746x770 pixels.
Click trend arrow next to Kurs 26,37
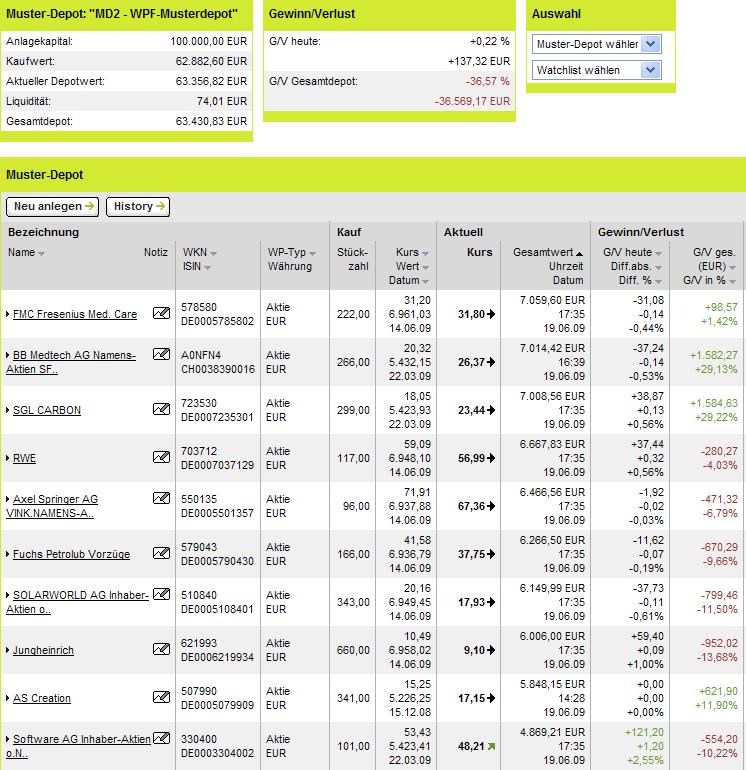[491, 362]
